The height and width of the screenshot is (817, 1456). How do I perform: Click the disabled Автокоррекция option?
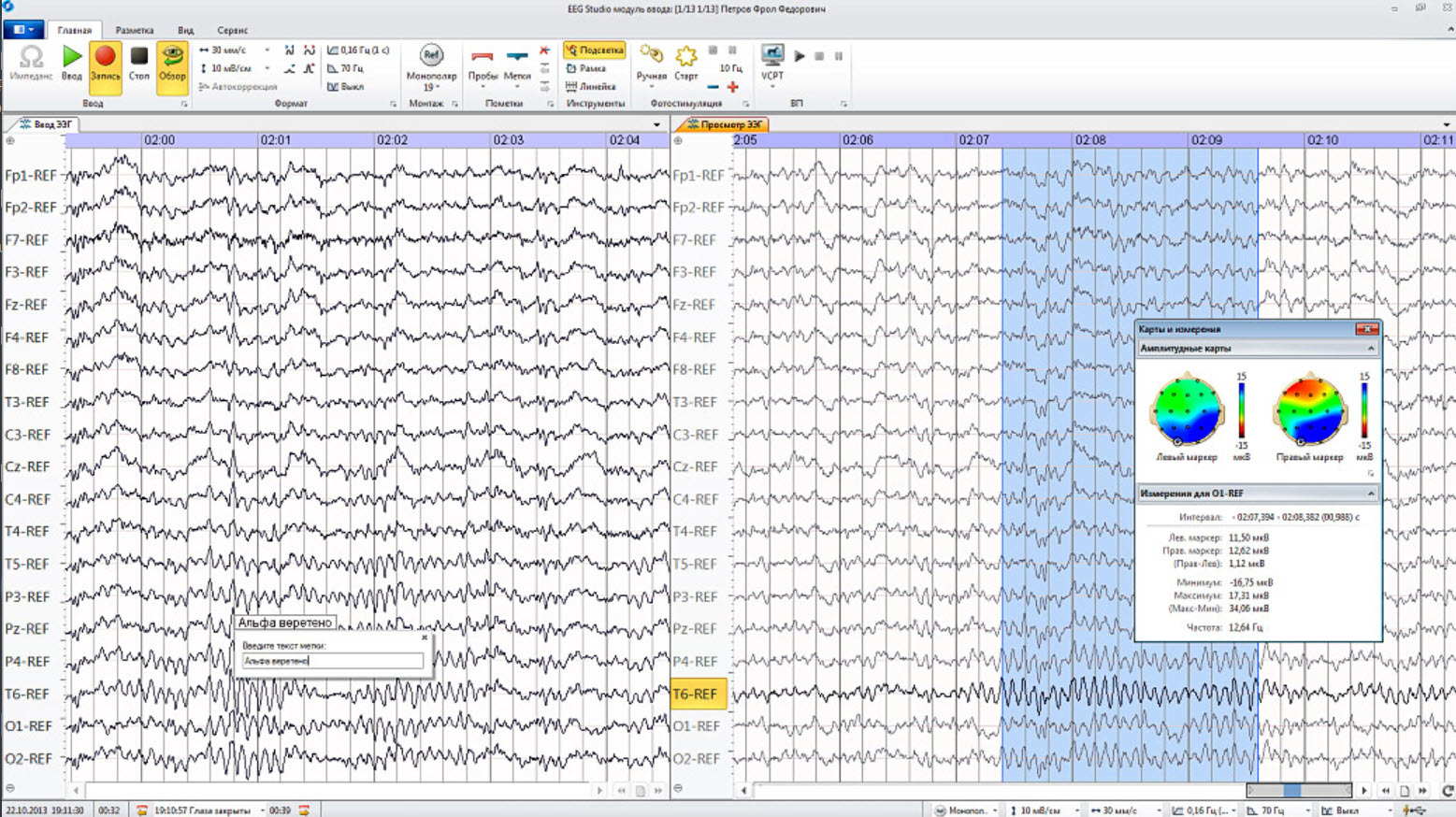click(238, 86)
